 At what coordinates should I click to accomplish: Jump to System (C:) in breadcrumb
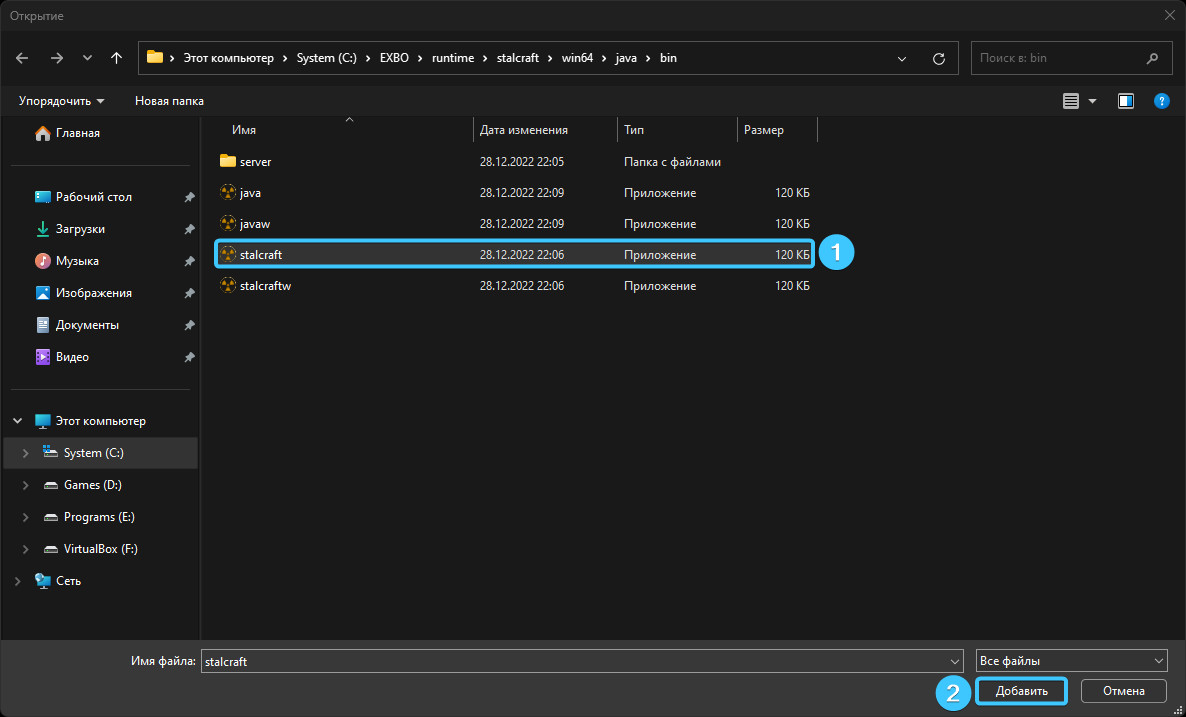(327, 58)
